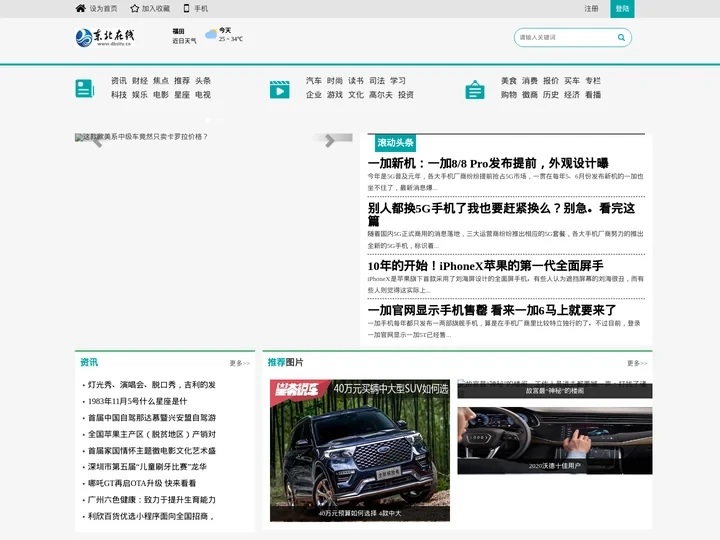Open the 电视 menu item
Image resolution: width=720 pixels, height=540 pixels.
pos(203,95)
